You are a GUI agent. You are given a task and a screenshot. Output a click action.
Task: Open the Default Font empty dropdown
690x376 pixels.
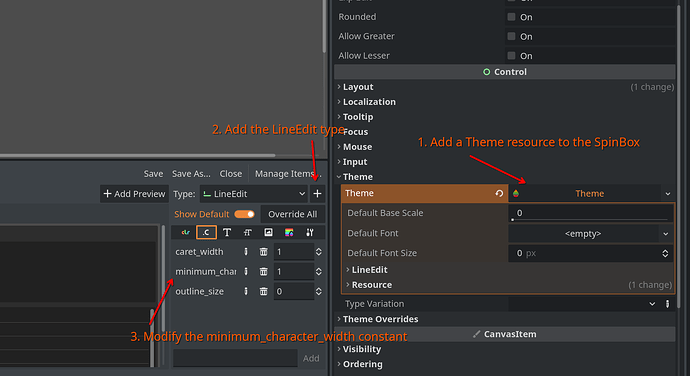click(x=591, y=233)
